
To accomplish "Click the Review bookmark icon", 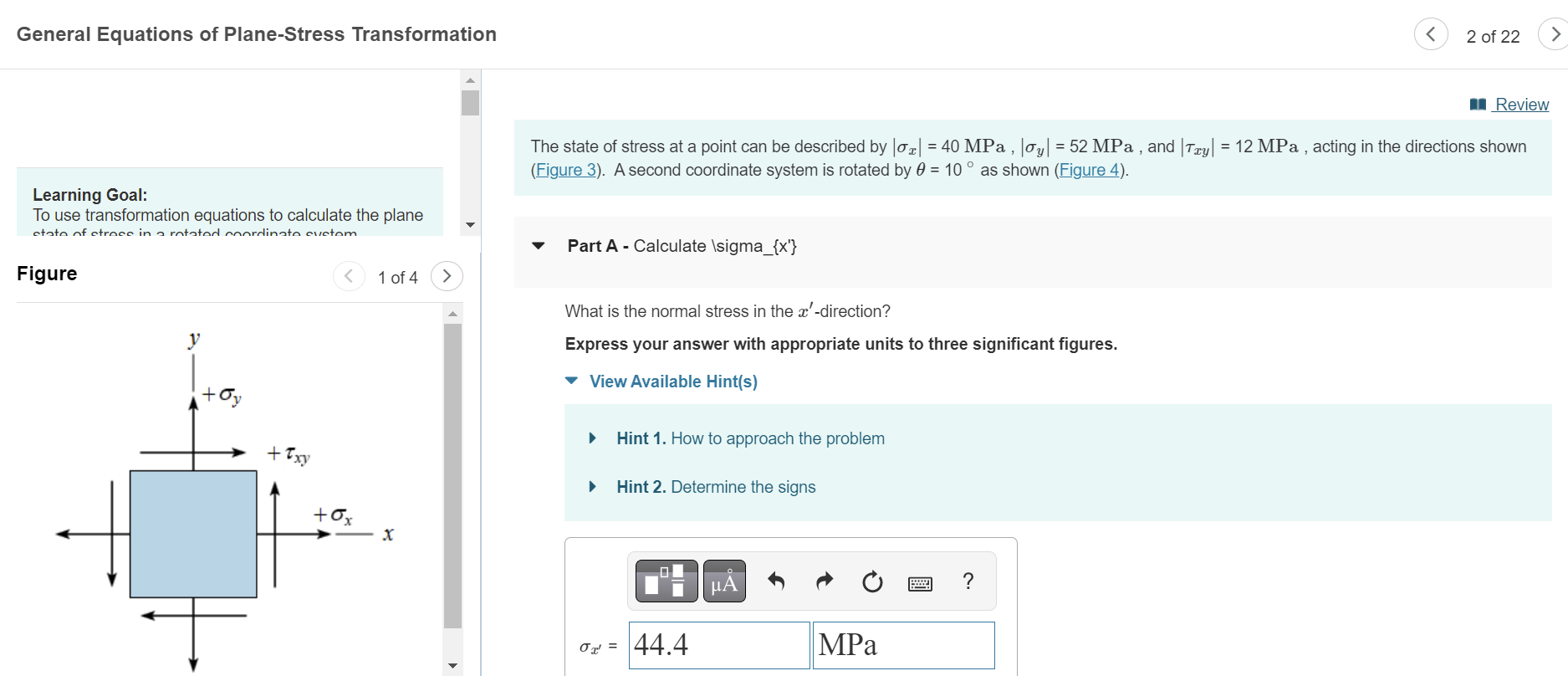I will point(1477,104).
